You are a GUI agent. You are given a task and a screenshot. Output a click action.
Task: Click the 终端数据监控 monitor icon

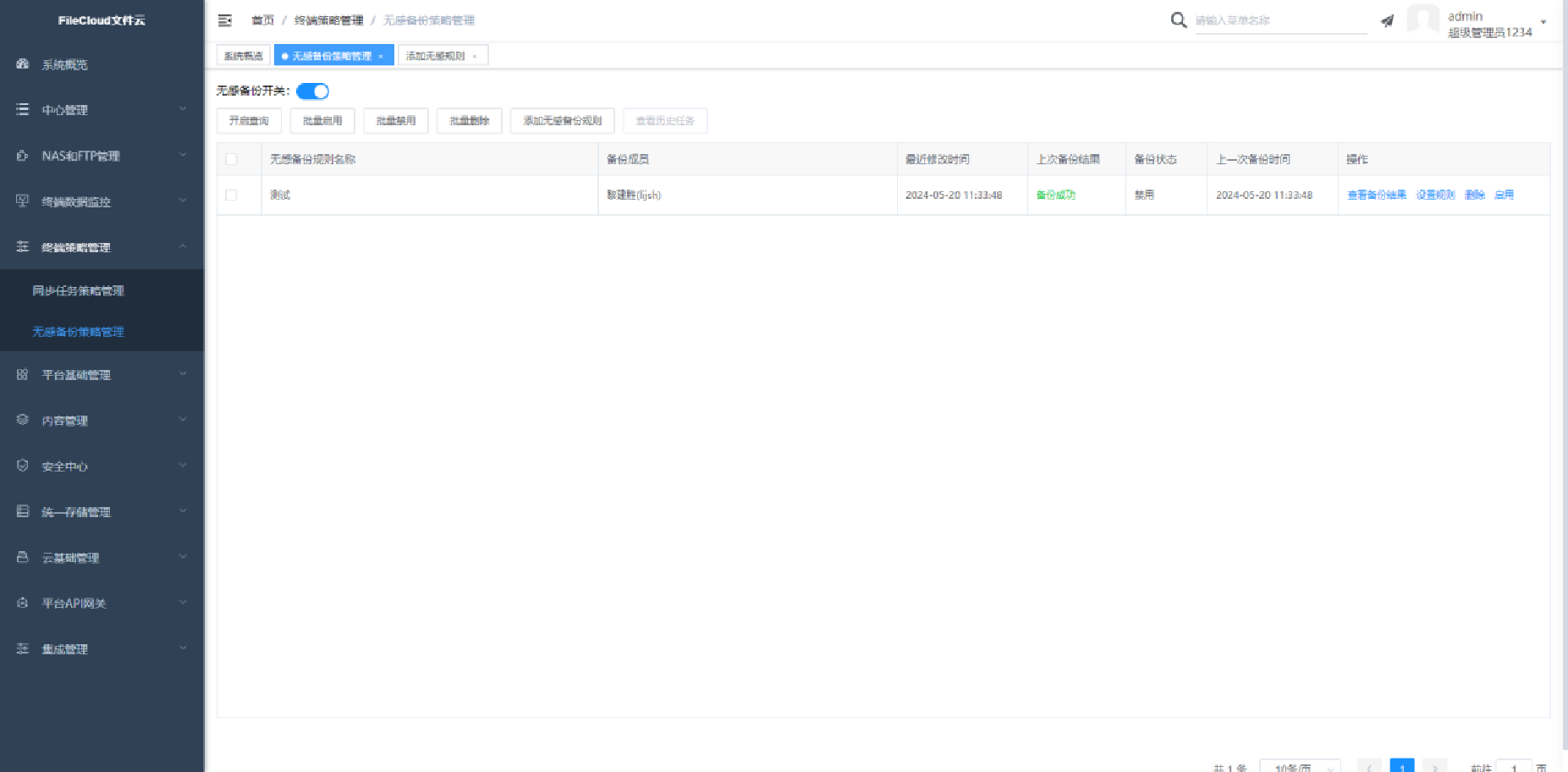pos(23,201)
